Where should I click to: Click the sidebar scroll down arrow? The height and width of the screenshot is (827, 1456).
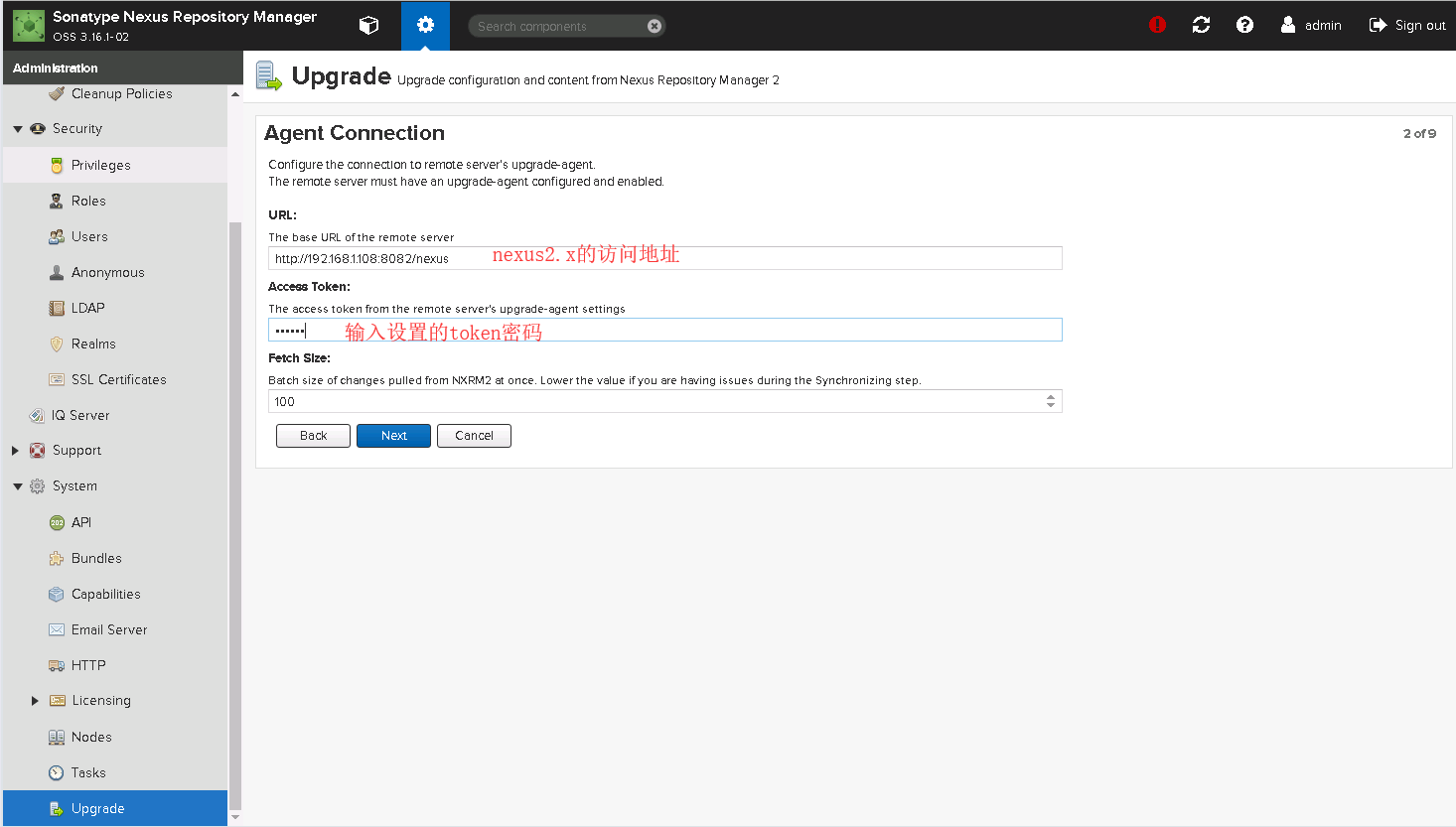click(x=235, y=817)
